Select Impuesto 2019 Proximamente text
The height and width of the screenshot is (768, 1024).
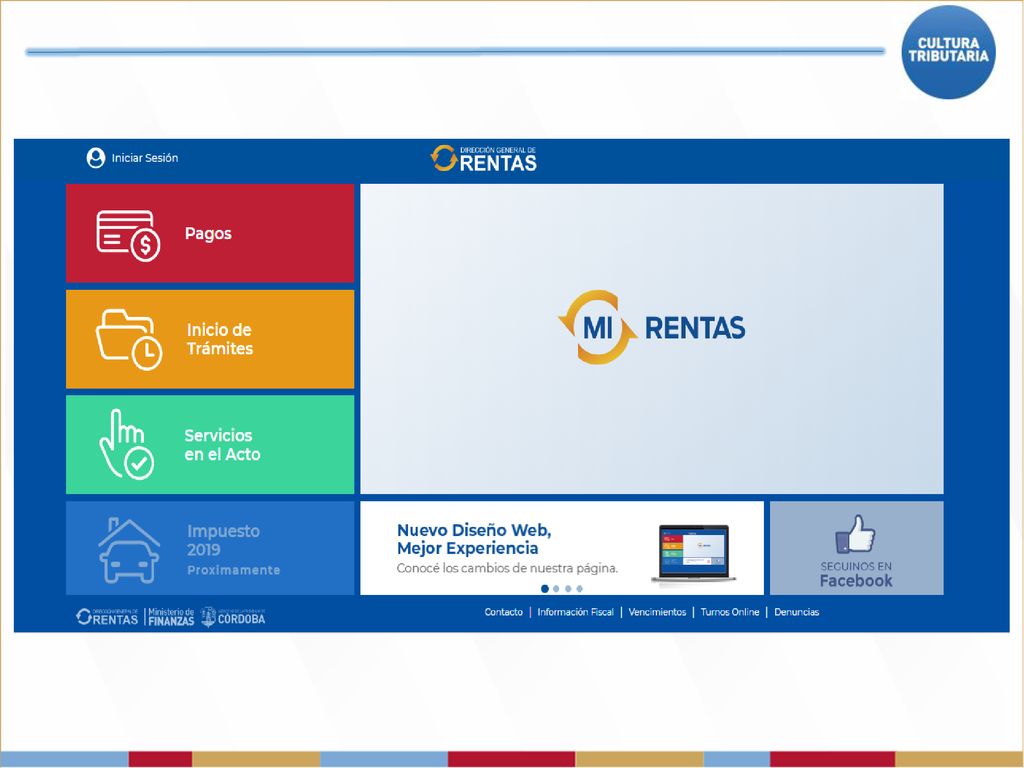[x=233, y=550]
